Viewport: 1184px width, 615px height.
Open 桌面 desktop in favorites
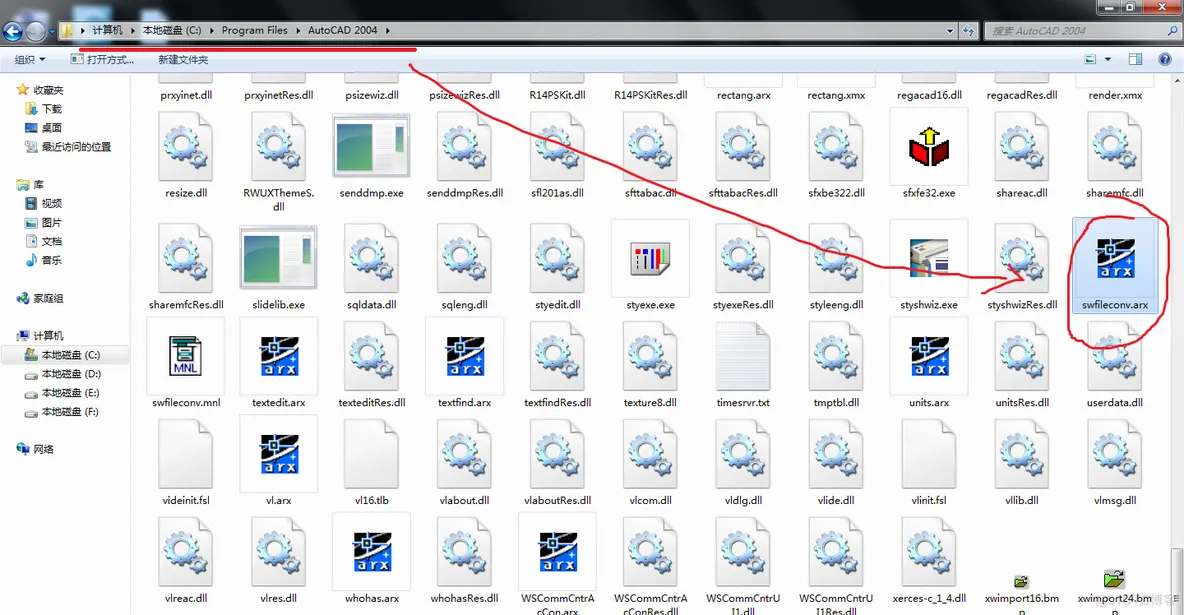pos(44,128)
